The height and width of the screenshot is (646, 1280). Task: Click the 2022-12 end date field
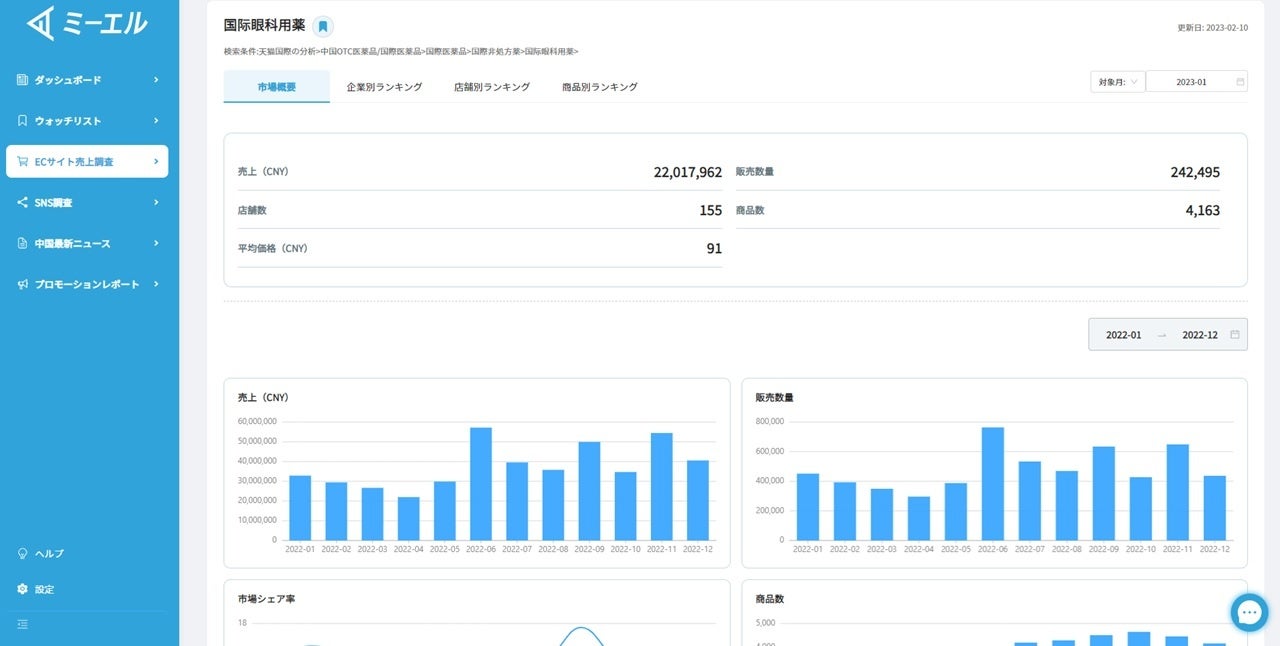point(1199,335)
